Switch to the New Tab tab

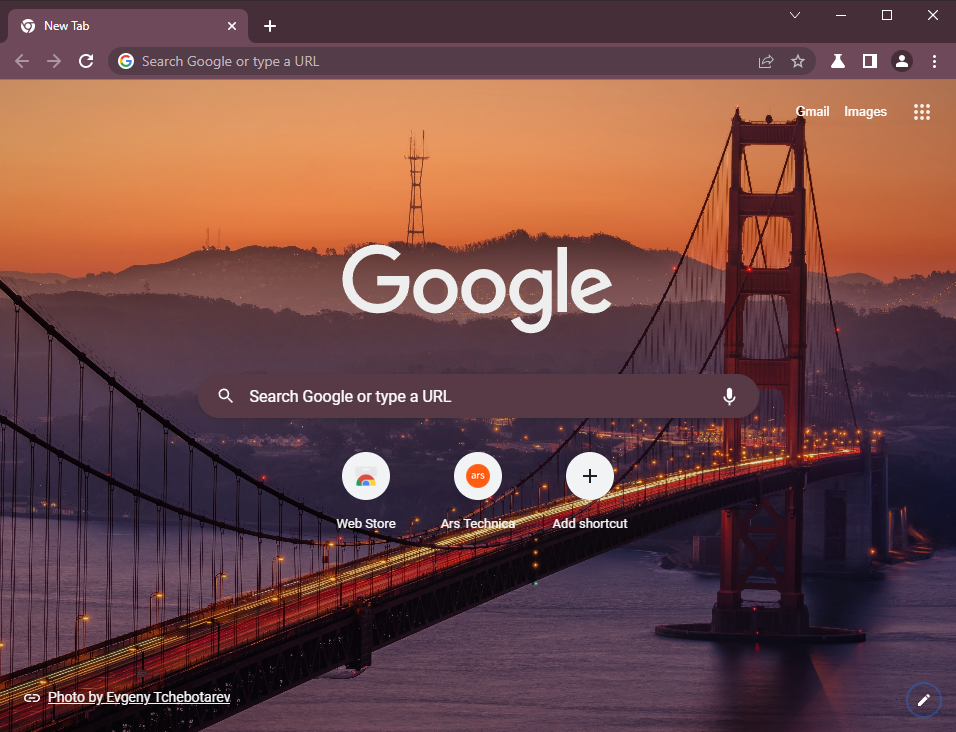point(120,25)
